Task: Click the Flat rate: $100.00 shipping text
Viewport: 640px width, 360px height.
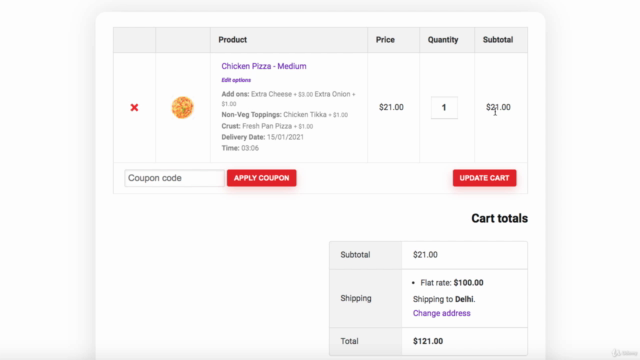Action: (452, 282)
